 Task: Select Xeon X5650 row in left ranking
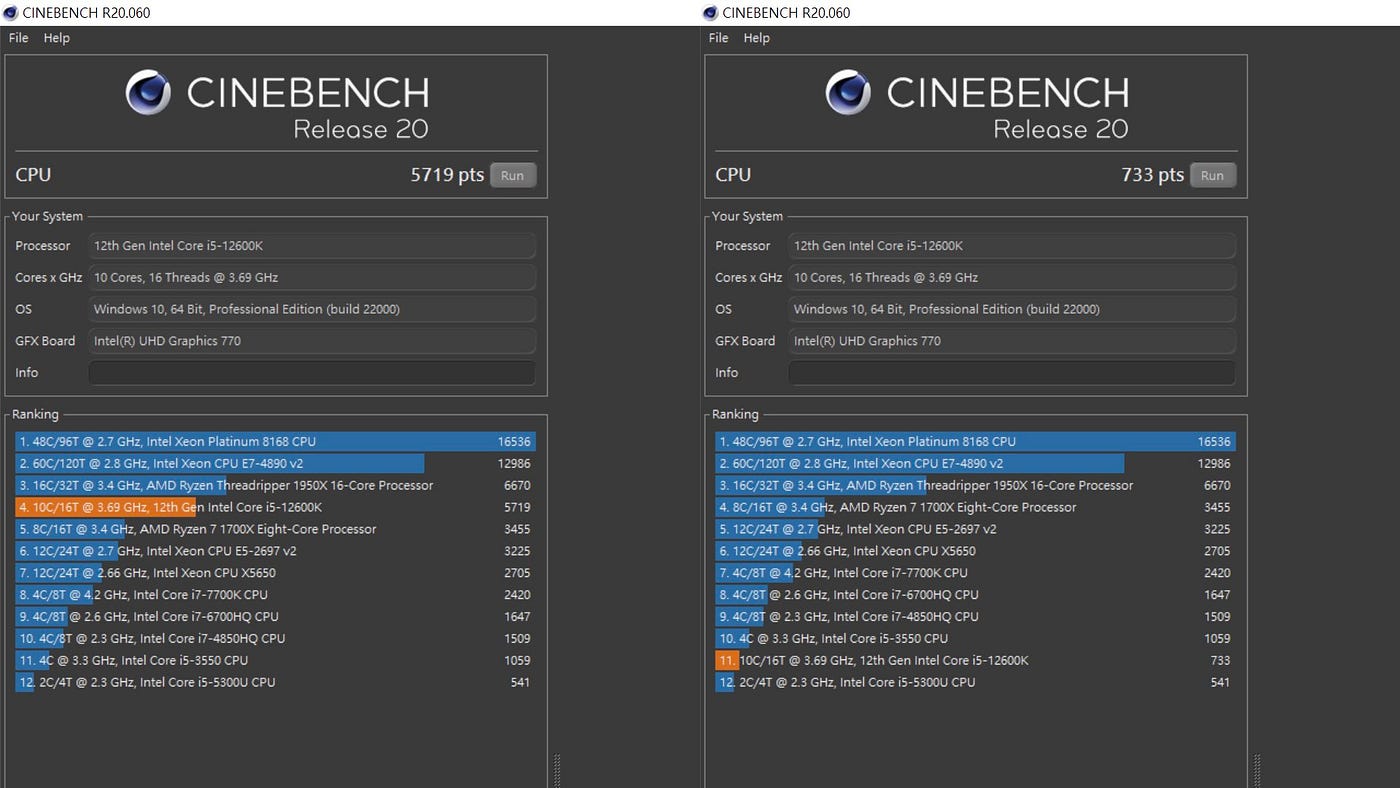coord(275,573)
